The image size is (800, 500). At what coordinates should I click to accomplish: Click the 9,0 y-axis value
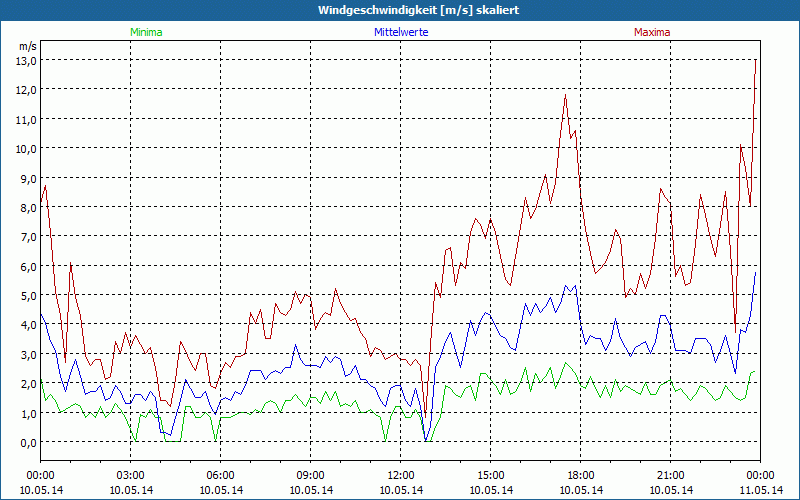(29, 178)
